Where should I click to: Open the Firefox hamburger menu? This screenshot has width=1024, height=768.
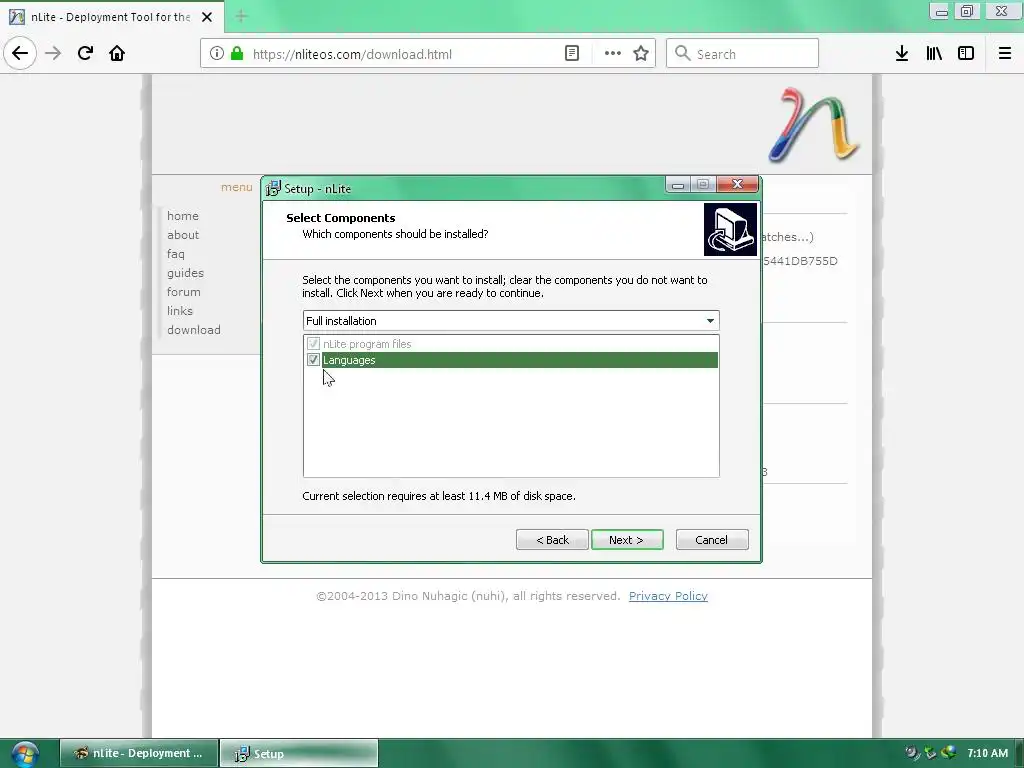[x=1005, y=54]
